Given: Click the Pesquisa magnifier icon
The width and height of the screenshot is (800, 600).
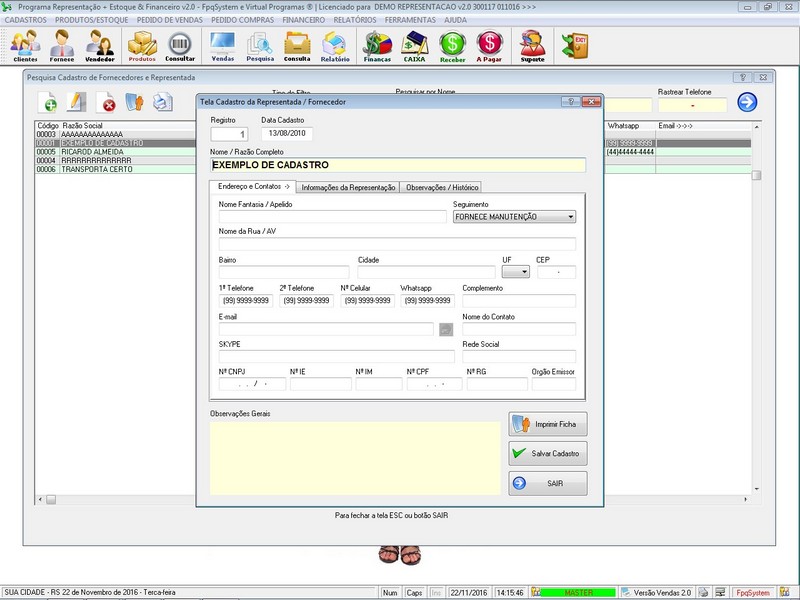Looking at the screenshot, I should (x=260, y=45).
